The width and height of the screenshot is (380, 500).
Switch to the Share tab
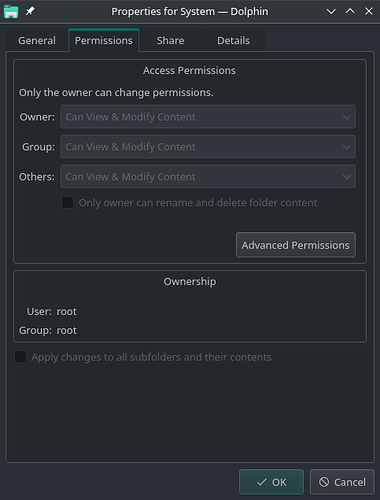tap(170, 40)
